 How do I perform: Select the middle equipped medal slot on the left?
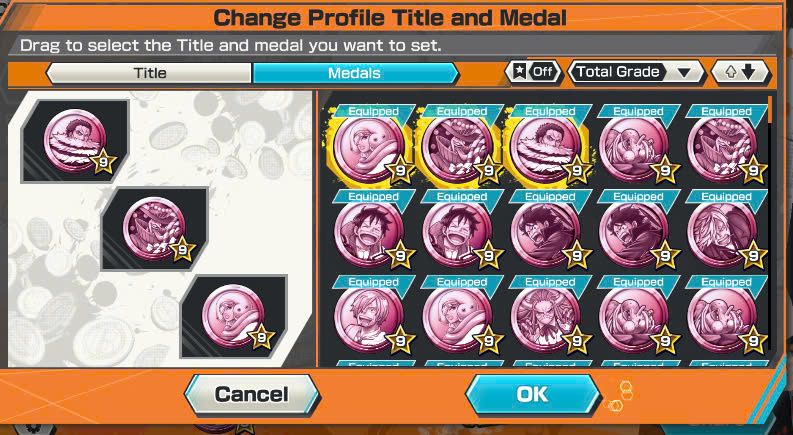(x=154, y=229)
